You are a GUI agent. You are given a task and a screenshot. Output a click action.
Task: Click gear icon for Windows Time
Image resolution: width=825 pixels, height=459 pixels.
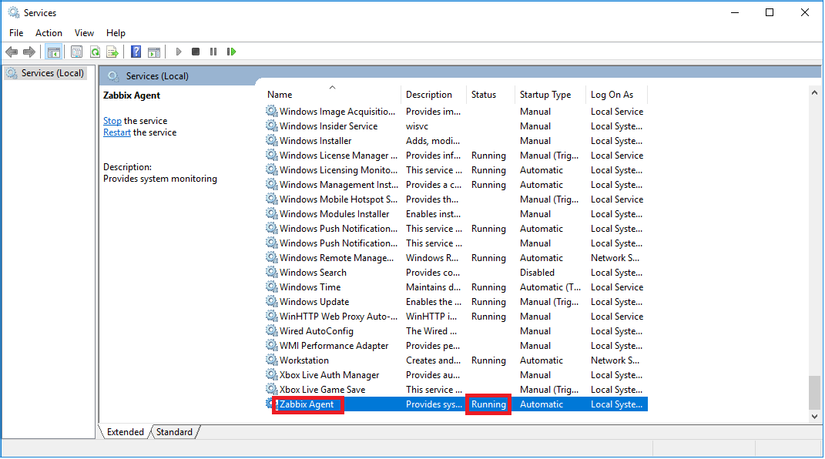(271, 287)
